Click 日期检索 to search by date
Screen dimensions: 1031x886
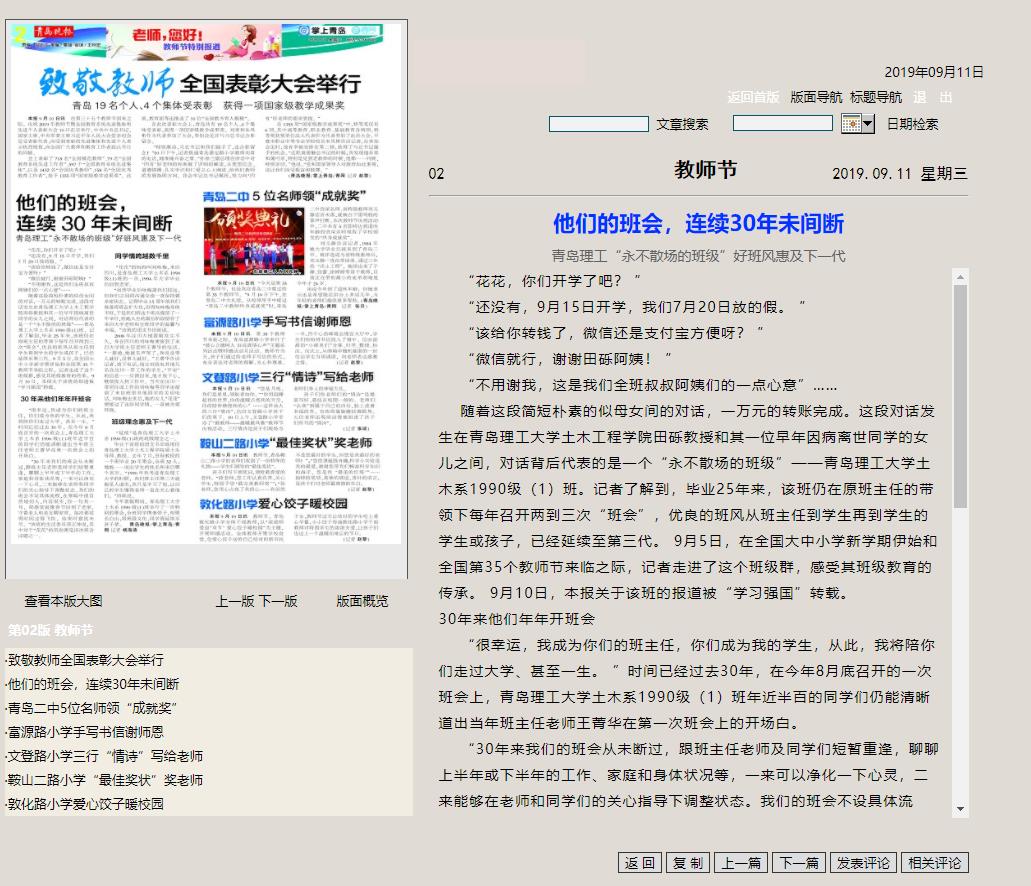pos(912,124)
